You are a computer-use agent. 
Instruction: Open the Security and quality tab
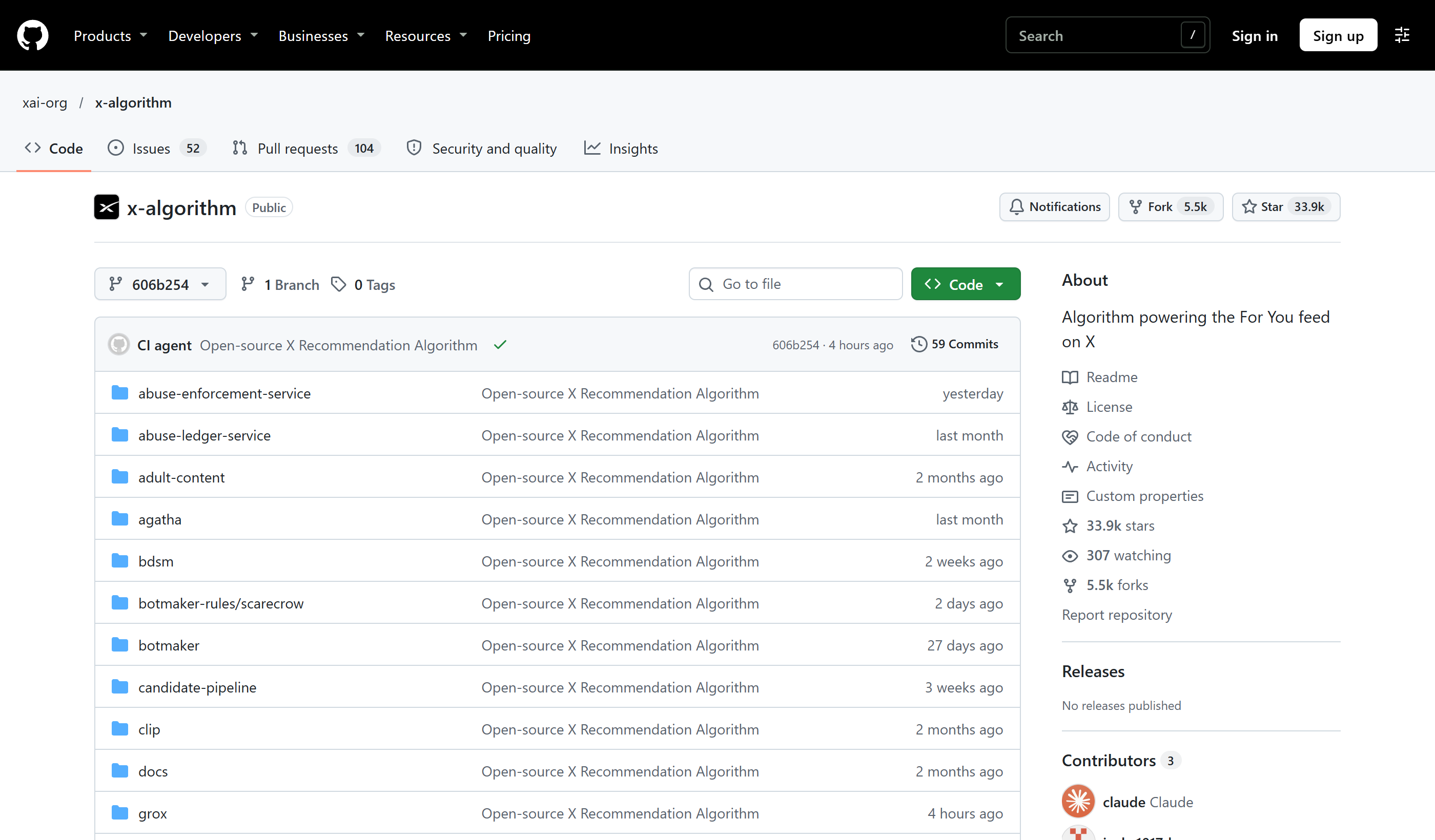482,149
